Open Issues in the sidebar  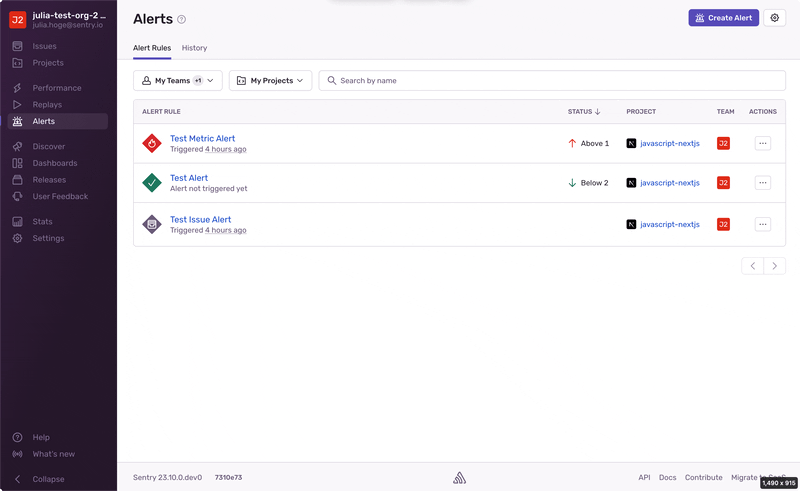(44, 46)
